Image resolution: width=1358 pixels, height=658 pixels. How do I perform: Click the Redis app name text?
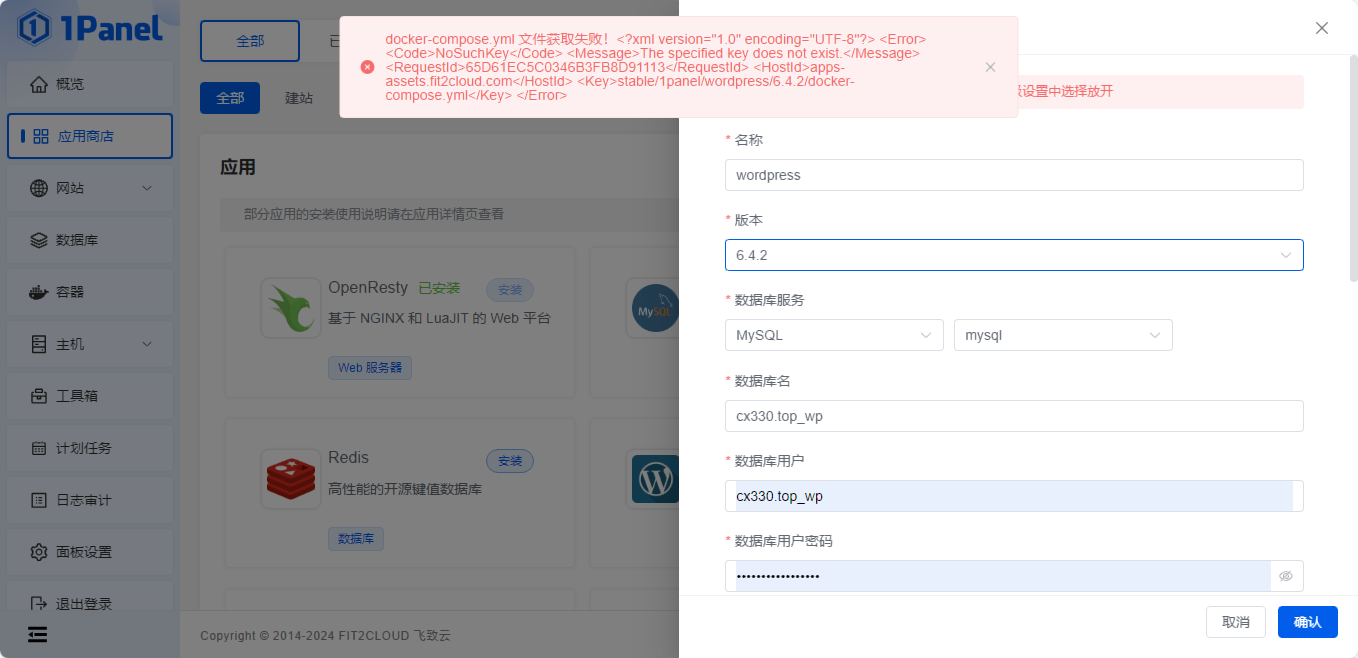(348, 458)
